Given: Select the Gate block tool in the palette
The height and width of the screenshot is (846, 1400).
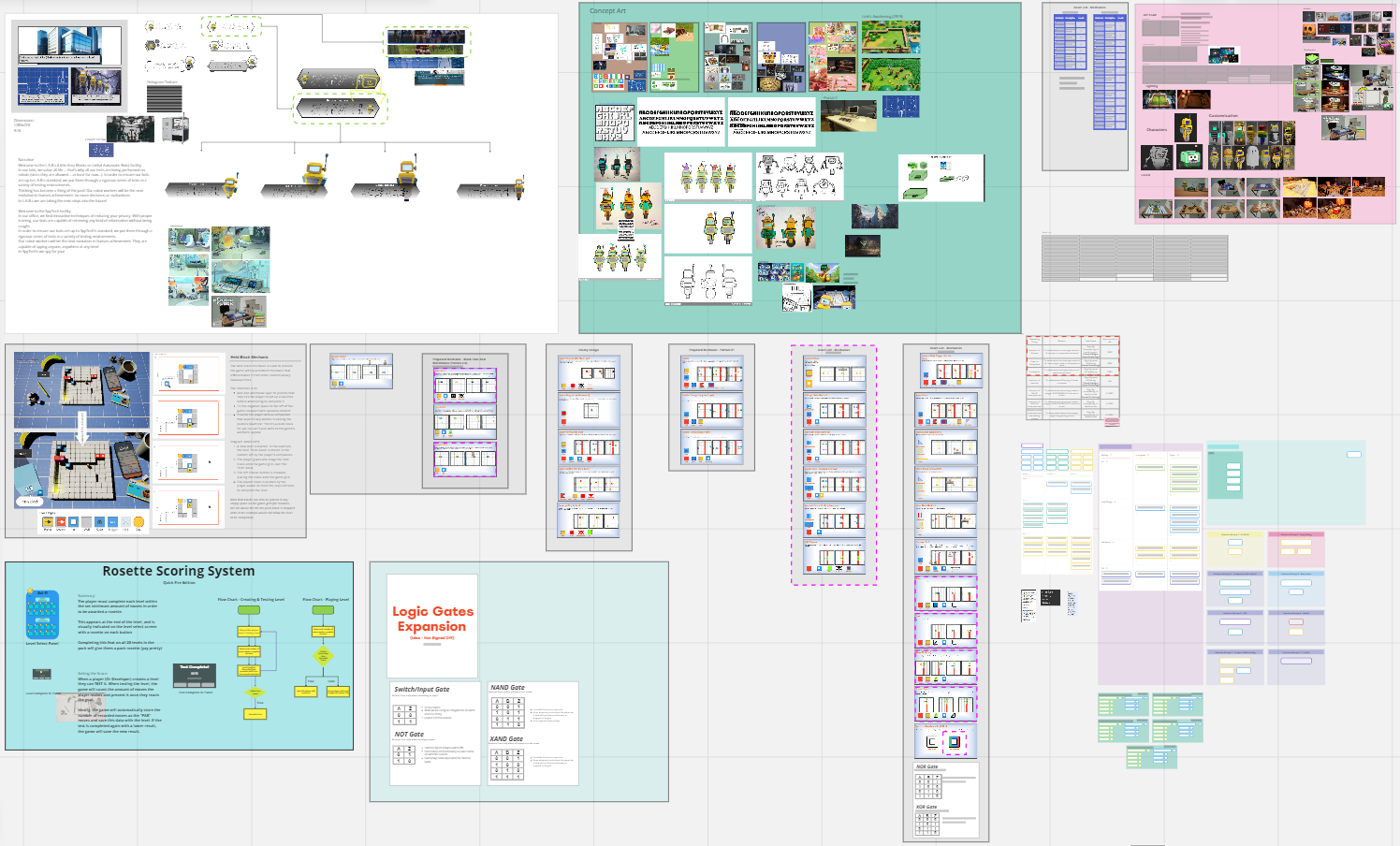Looking at the screenshot, I should point(98,521).
